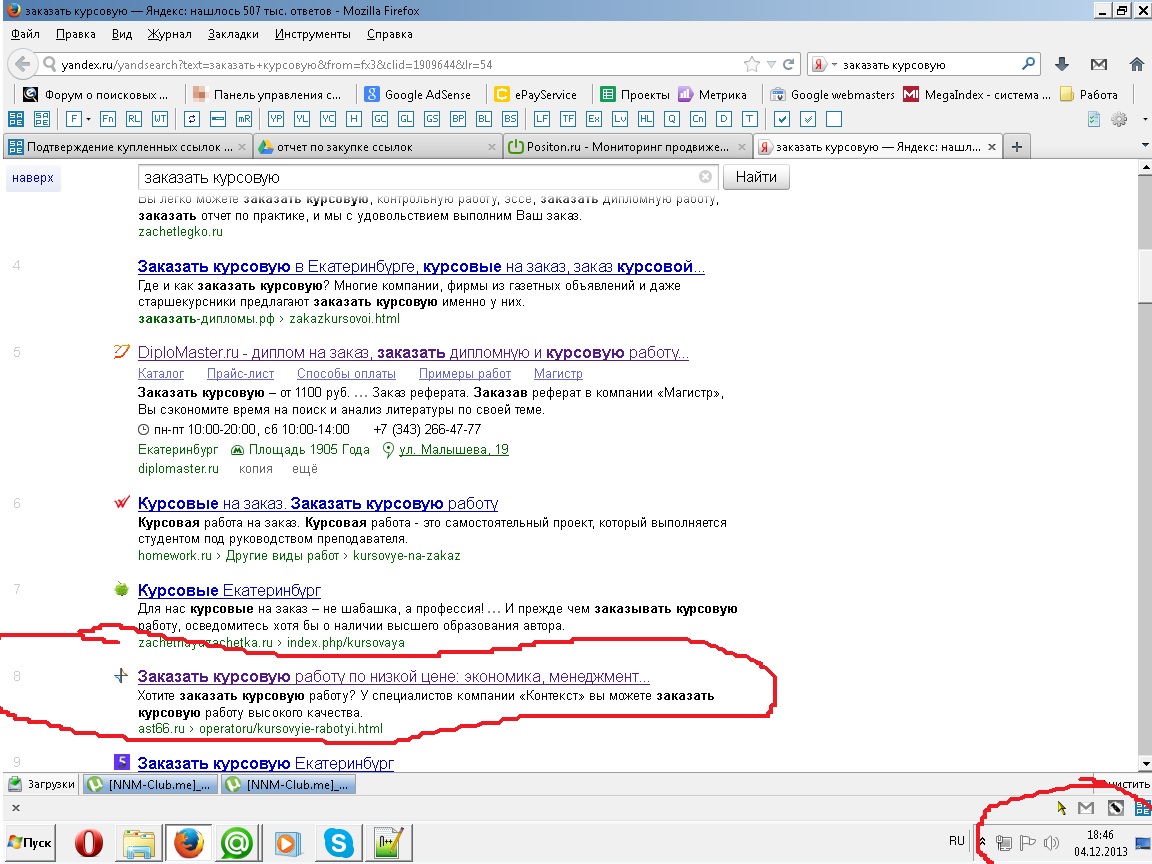This screenshot has height=864, width=1152.
Task: Open Skype from the taskbar
Action: pyautogui.click(x=338, y=842)
